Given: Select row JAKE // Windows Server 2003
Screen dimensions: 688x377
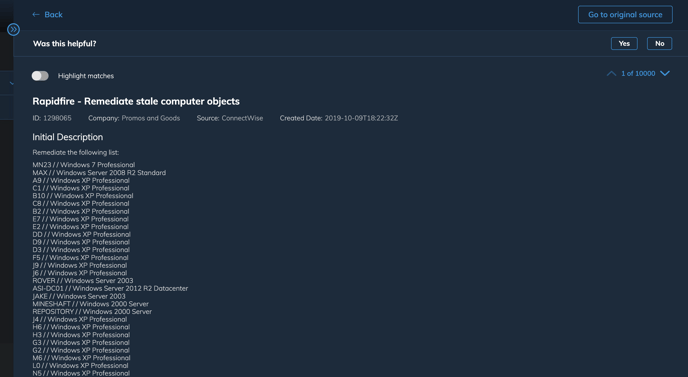Looking at the screenshot, I should point(79,296).
